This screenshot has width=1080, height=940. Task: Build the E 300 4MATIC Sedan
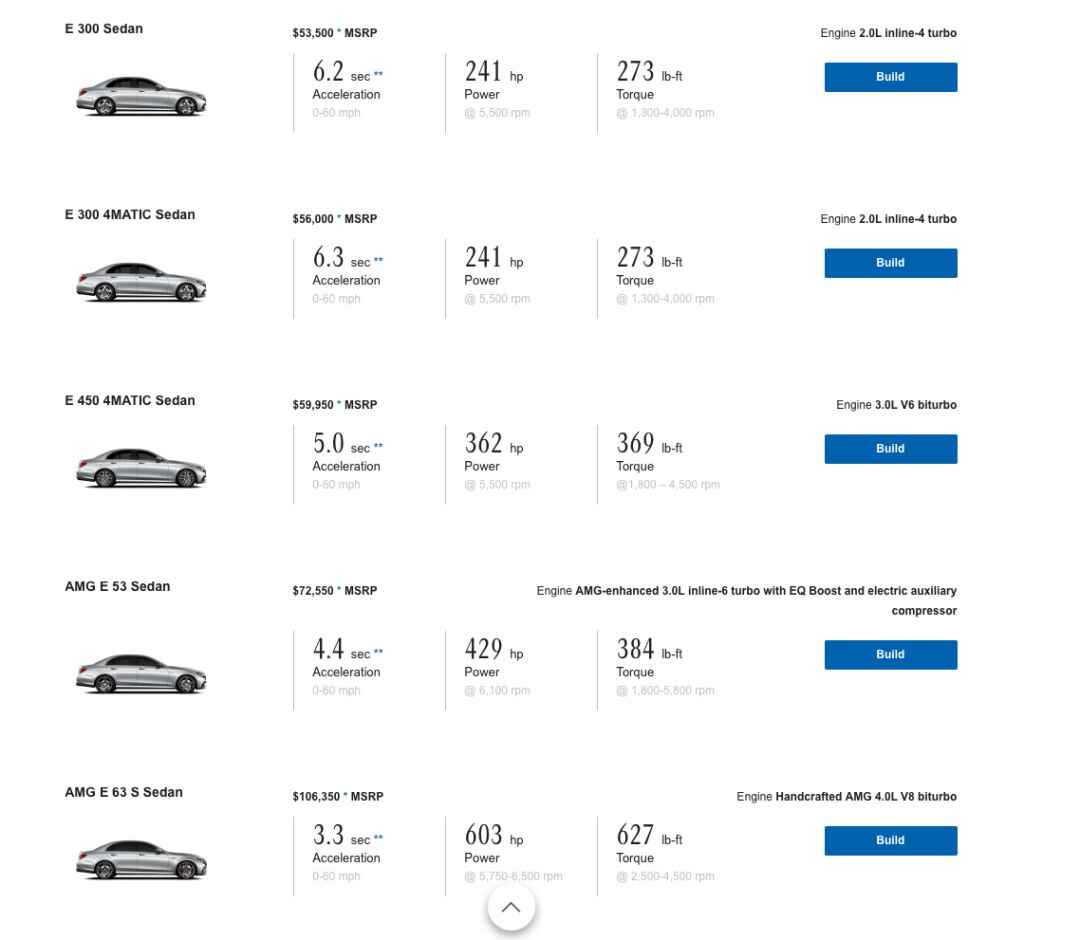pyautogui.click(x=891, y=263)
